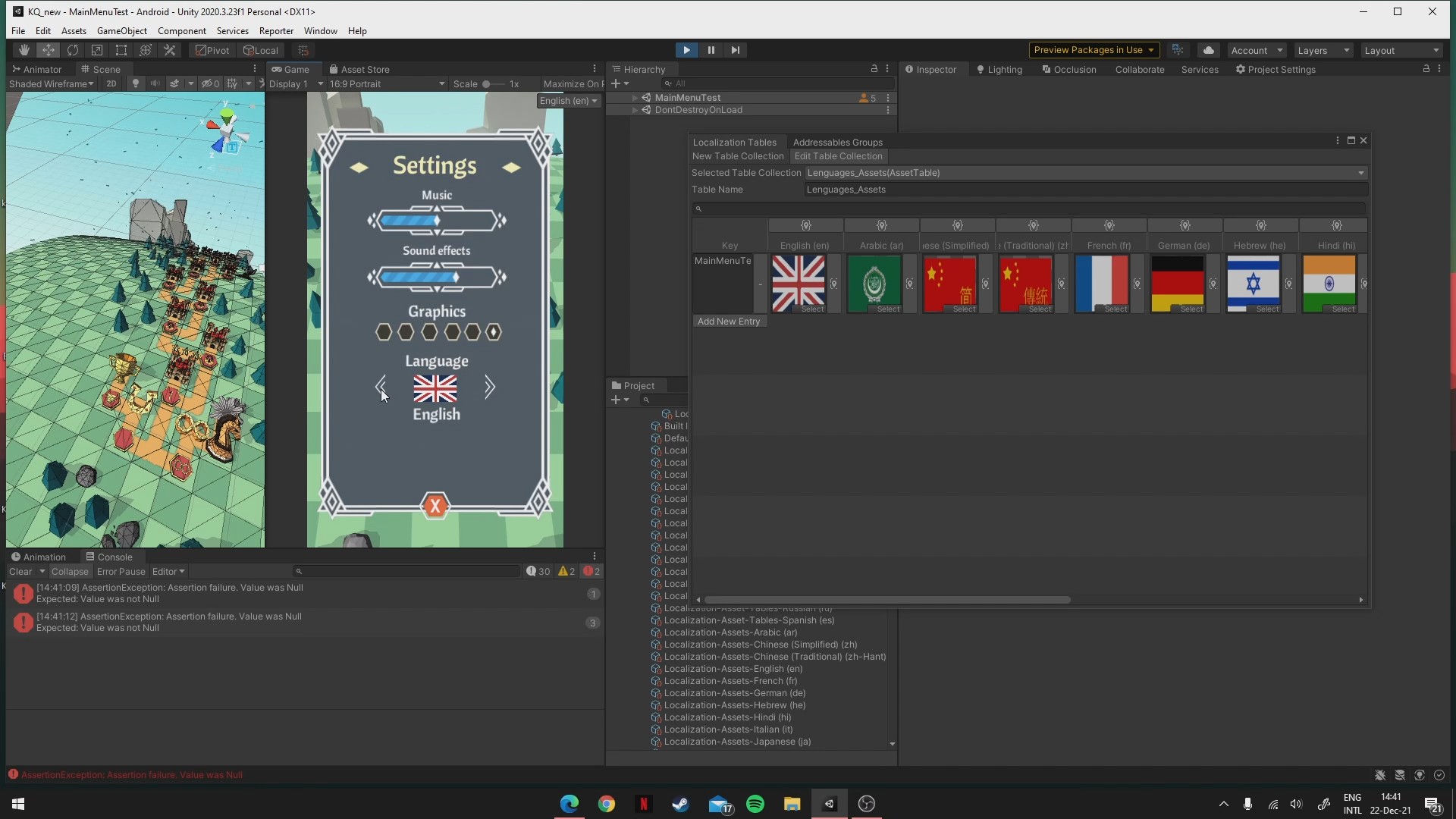
Task: Open the cloud services icon
Action: tap(1209, 50)
